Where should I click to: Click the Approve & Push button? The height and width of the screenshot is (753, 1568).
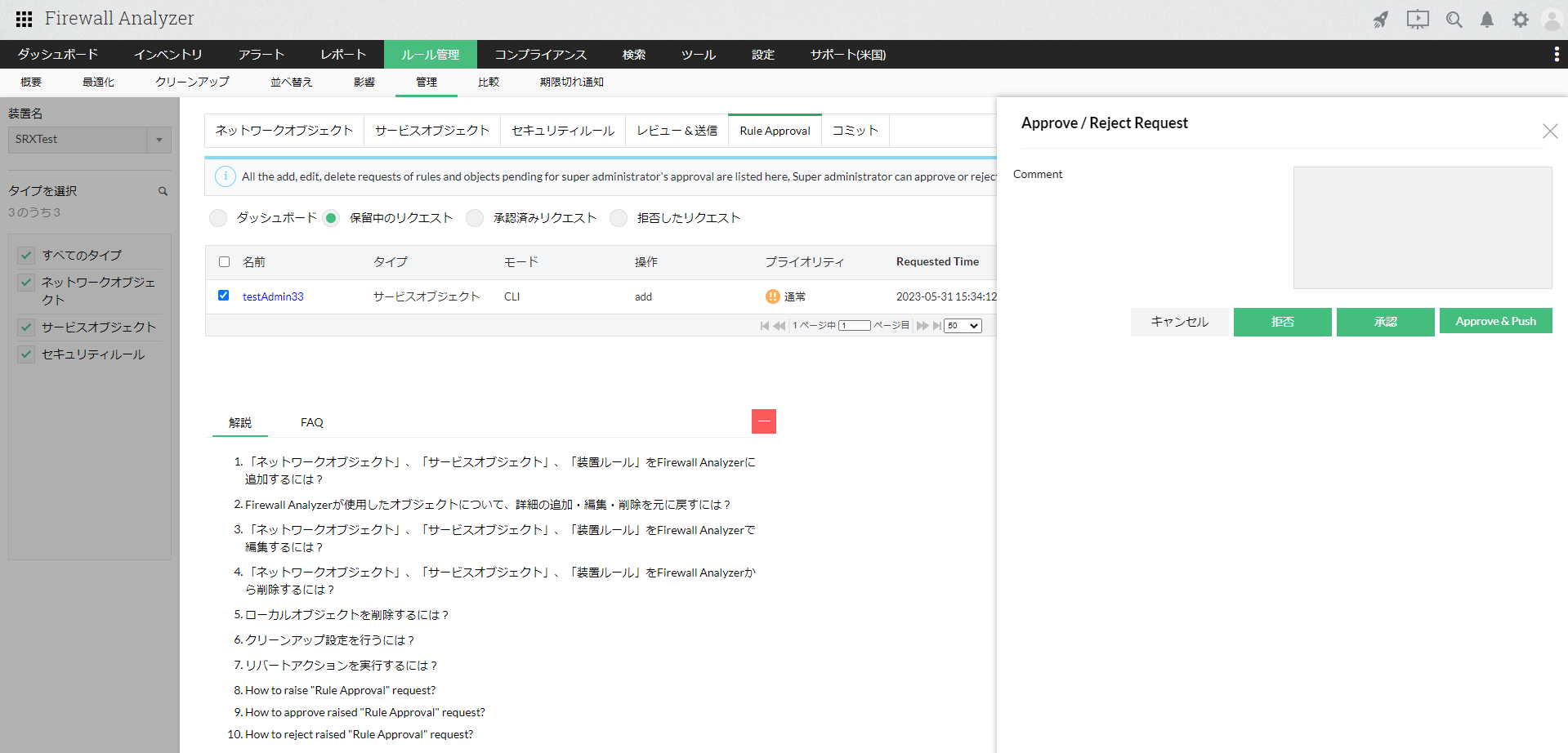[1495, 322]
